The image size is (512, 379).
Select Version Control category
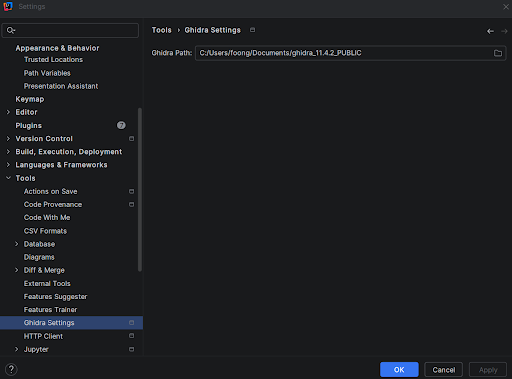44,139
